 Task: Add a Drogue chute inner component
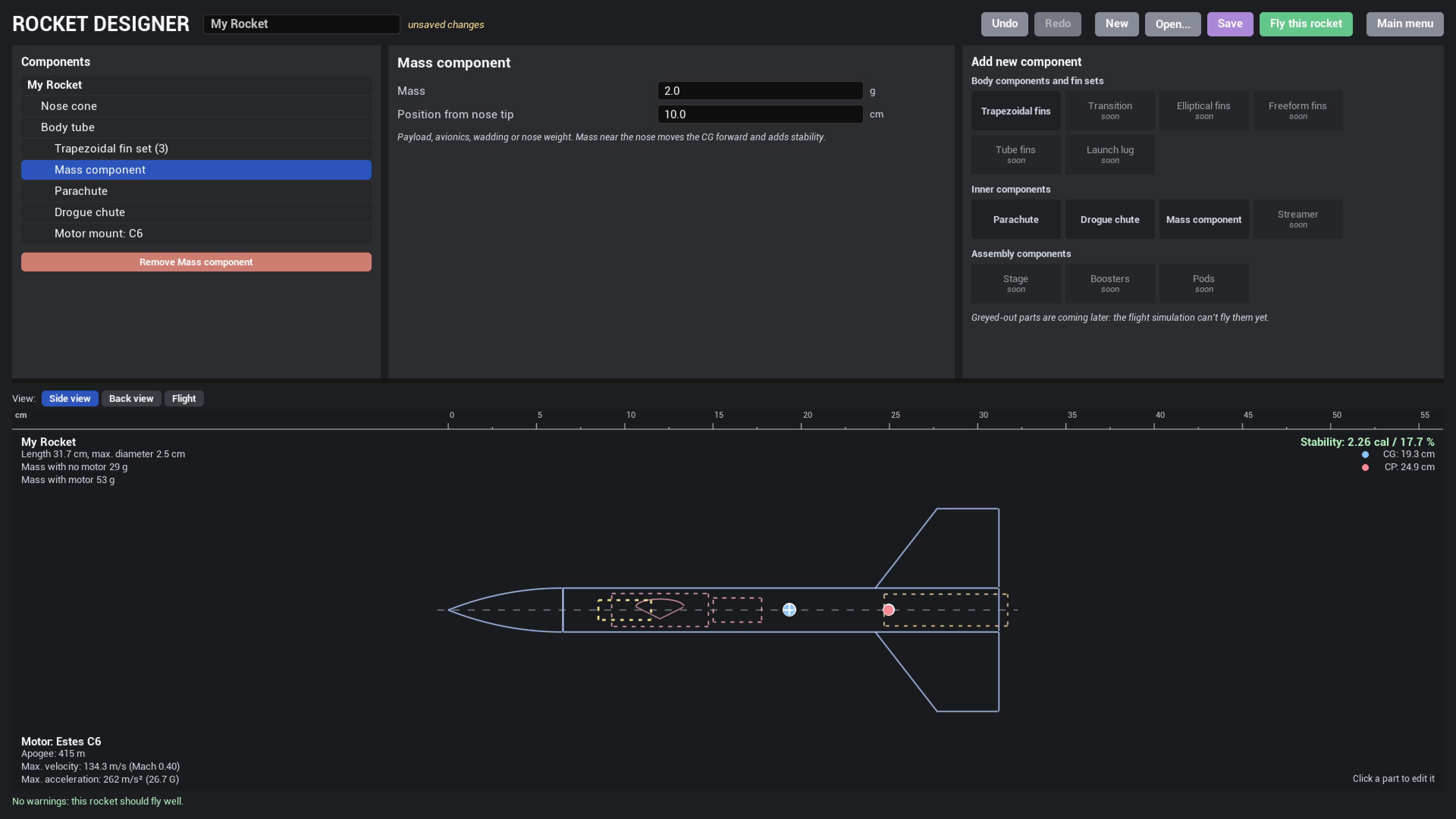(x=1109, y=219)
